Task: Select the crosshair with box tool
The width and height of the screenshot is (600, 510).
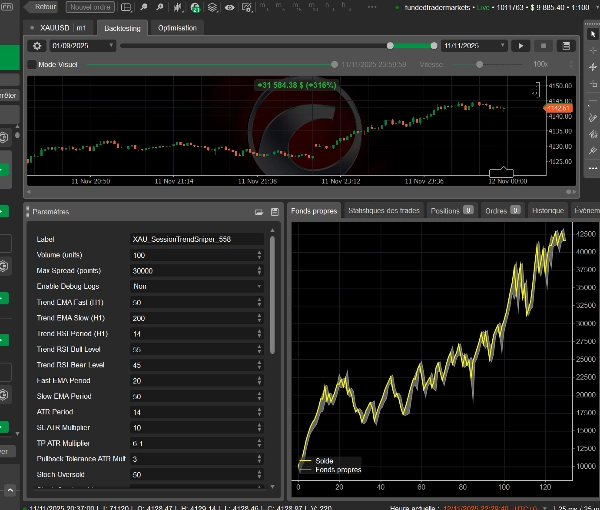Action: point(593,84)
